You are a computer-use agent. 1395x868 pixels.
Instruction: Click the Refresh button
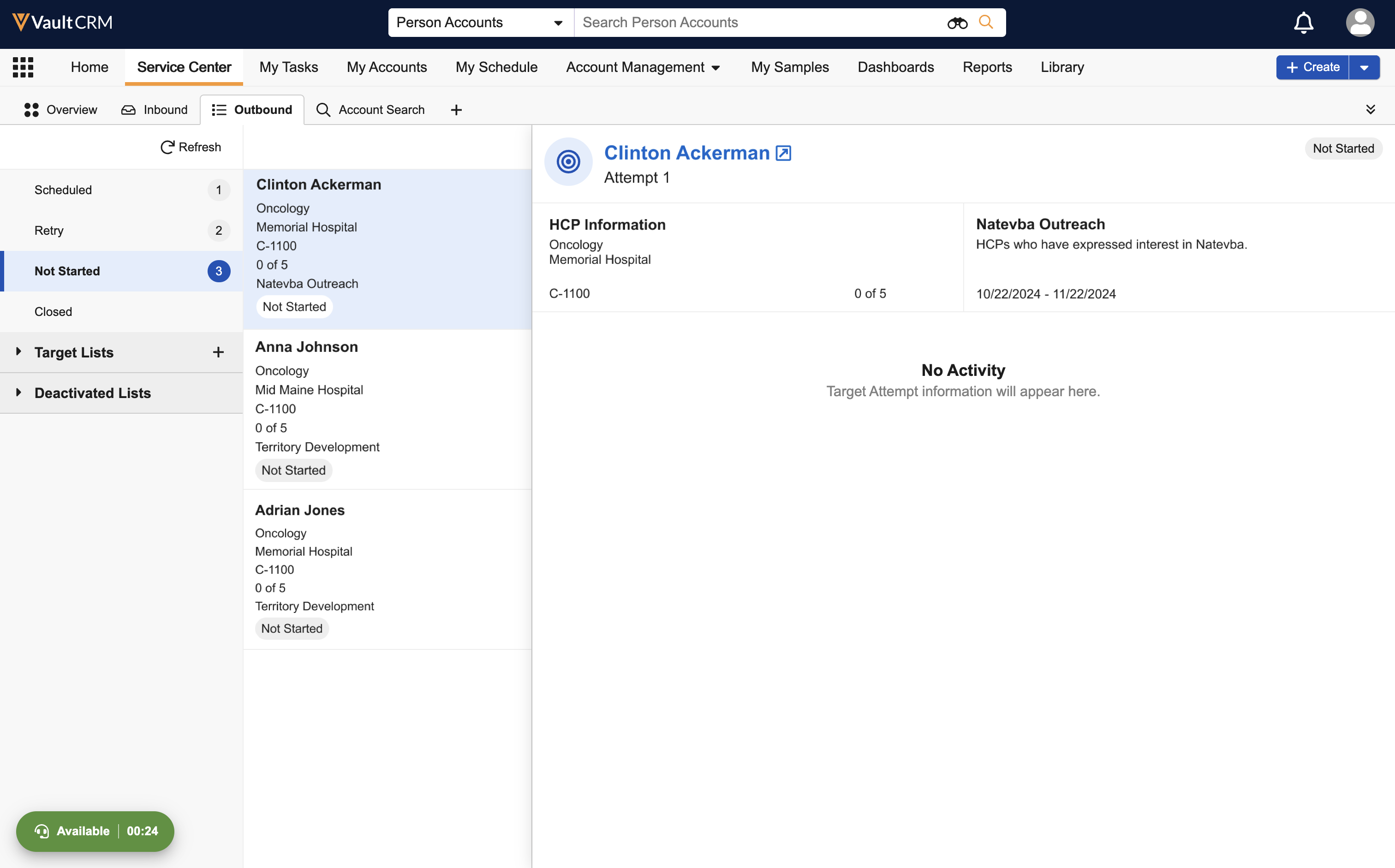click(191, 147)
